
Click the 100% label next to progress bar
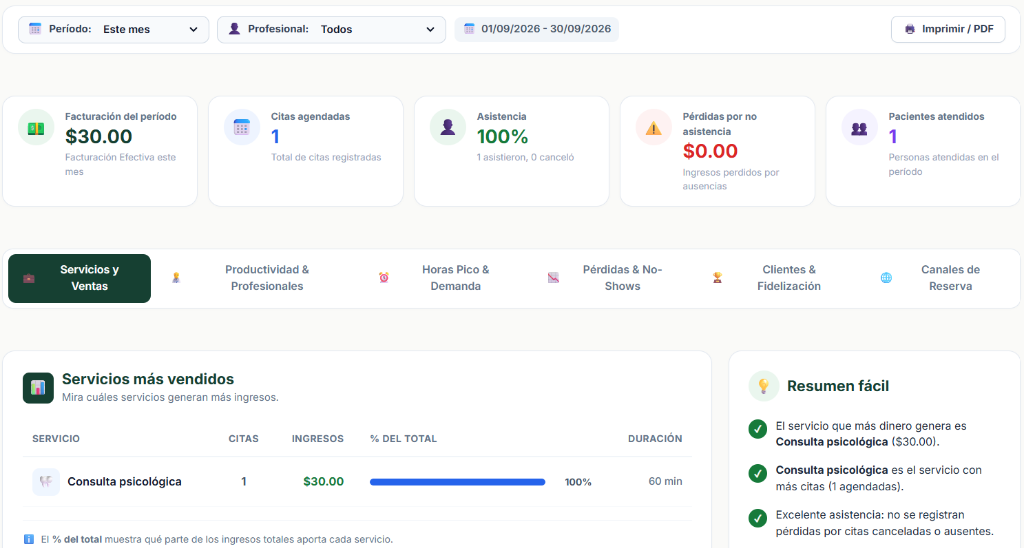coord(578,482)
